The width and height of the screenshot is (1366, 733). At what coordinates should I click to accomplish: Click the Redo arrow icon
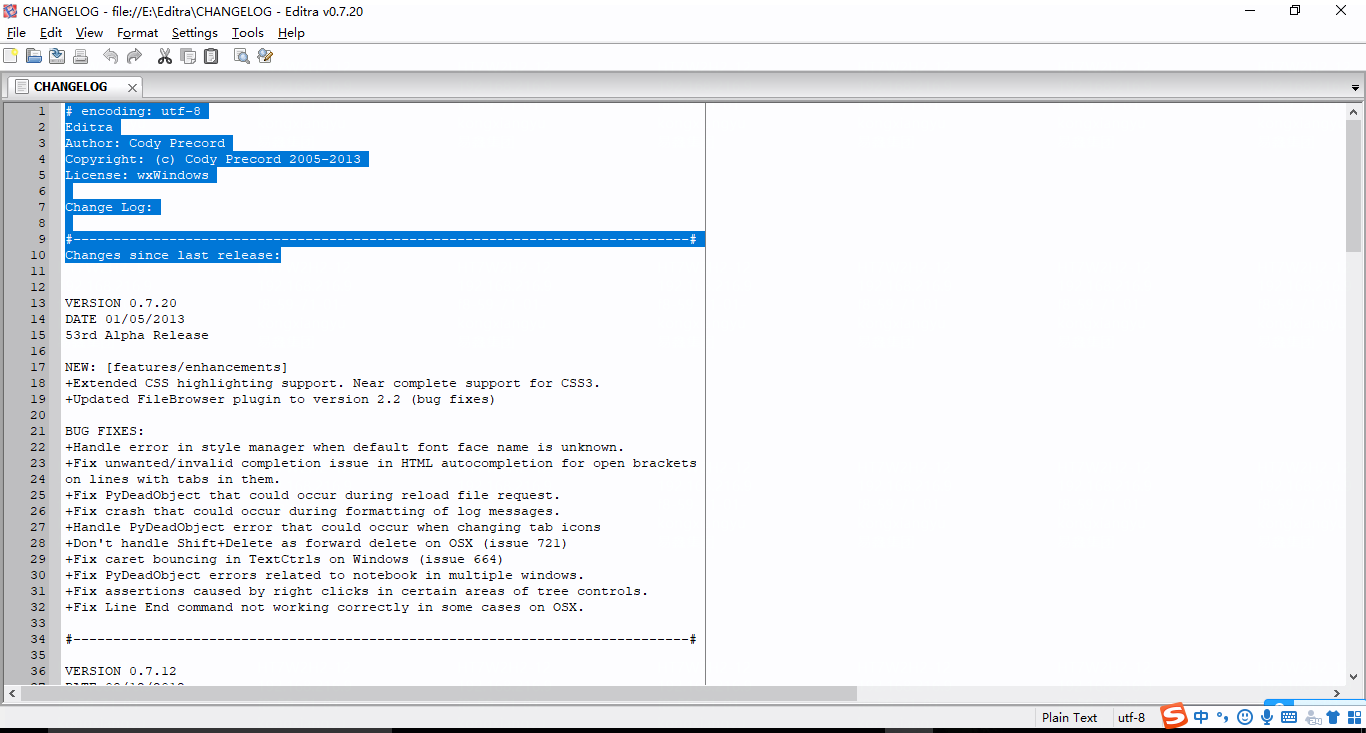(x=134, y=56)
